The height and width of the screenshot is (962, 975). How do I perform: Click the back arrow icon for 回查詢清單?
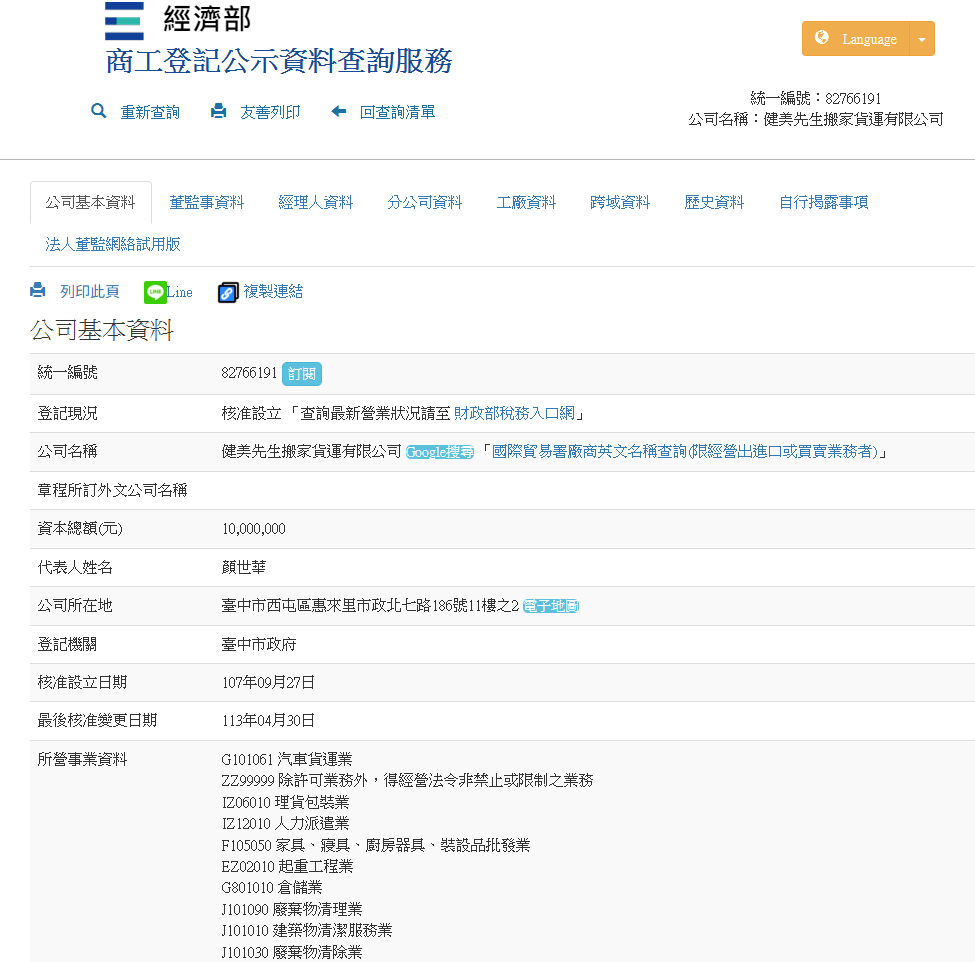[x=339, y=111]
